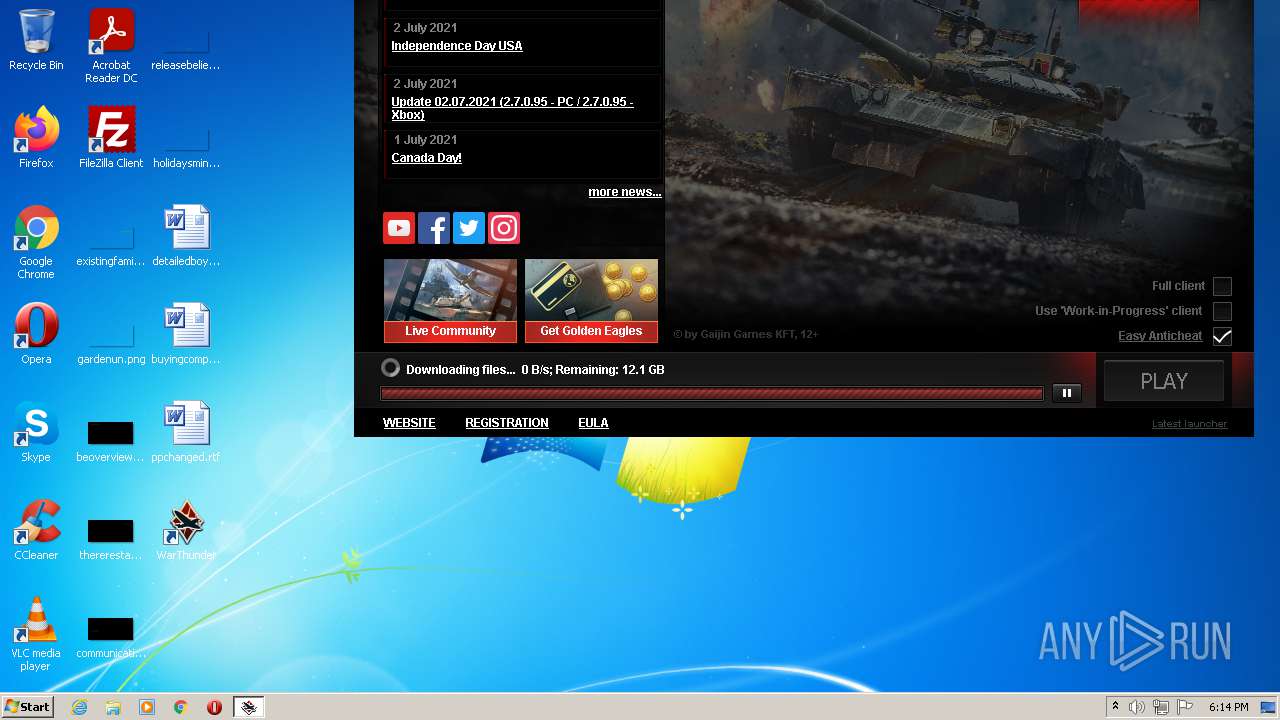
Task: Click the PLAY button
Action: pyautogui.click(x=1164, y=381)
